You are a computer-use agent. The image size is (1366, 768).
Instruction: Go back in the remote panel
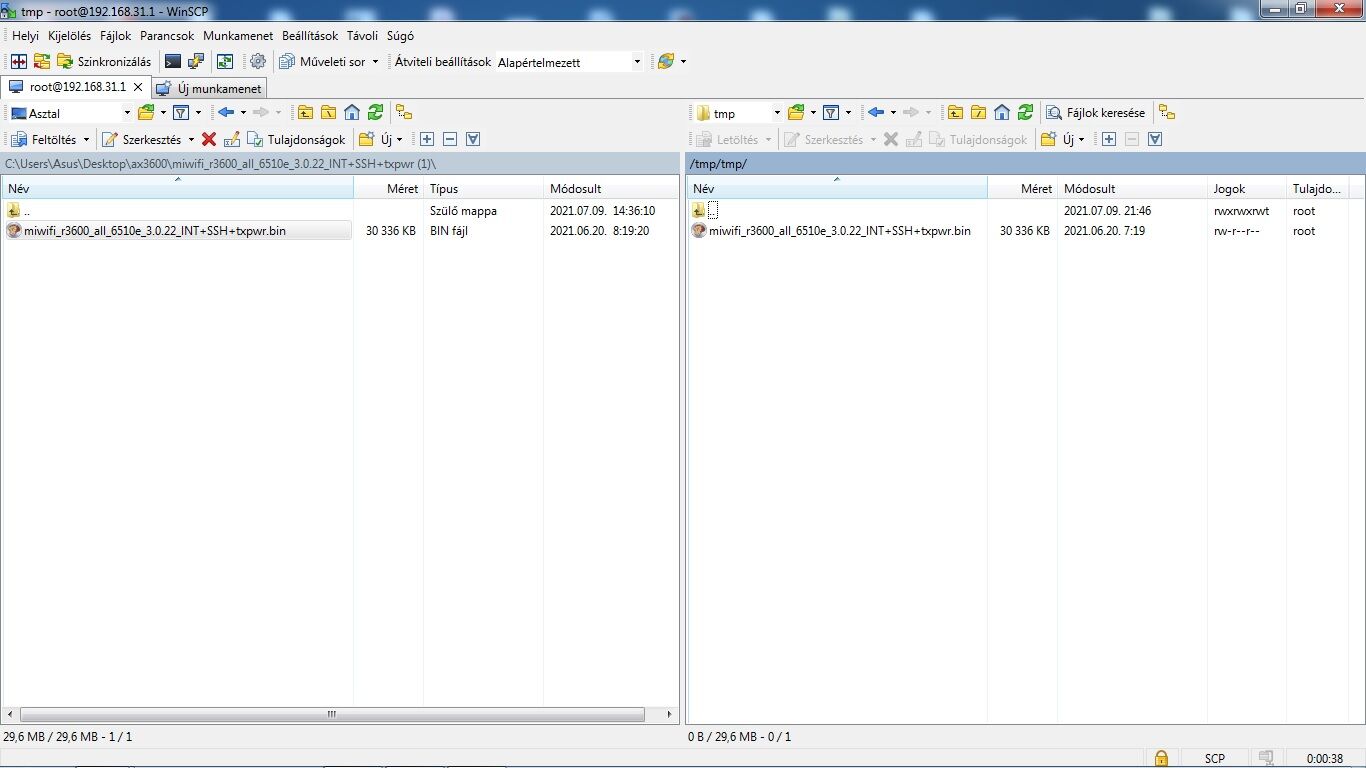[876, 113]
